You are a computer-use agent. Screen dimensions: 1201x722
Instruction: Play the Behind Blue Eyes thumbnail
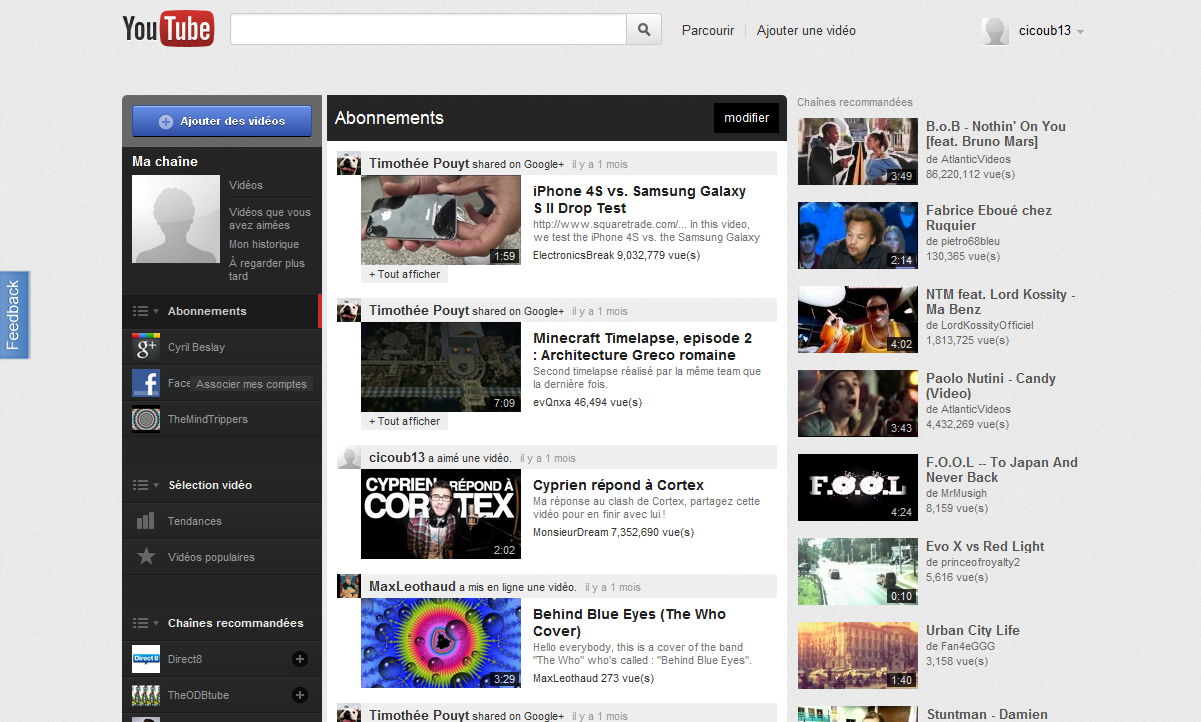(x=441, y=643)
